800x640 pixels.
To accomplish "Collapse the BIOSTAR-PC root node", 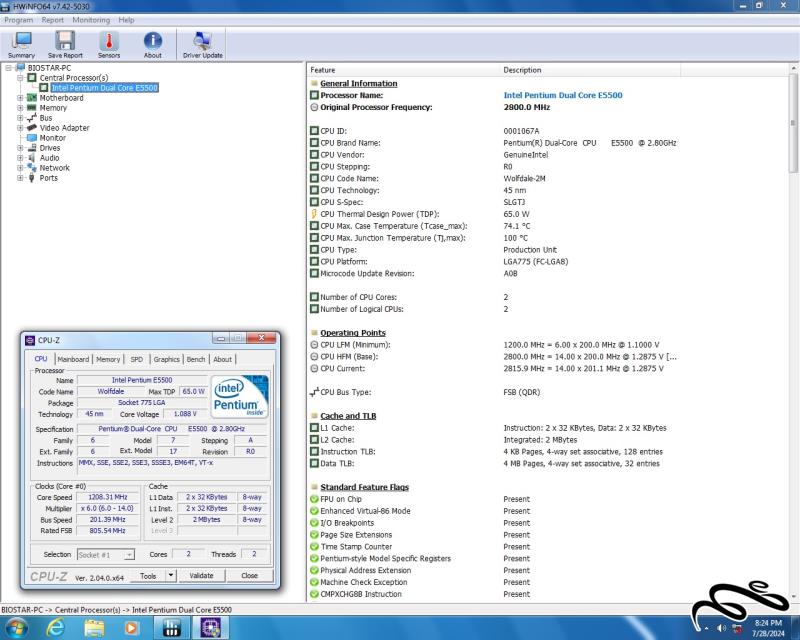I will 8,68.
